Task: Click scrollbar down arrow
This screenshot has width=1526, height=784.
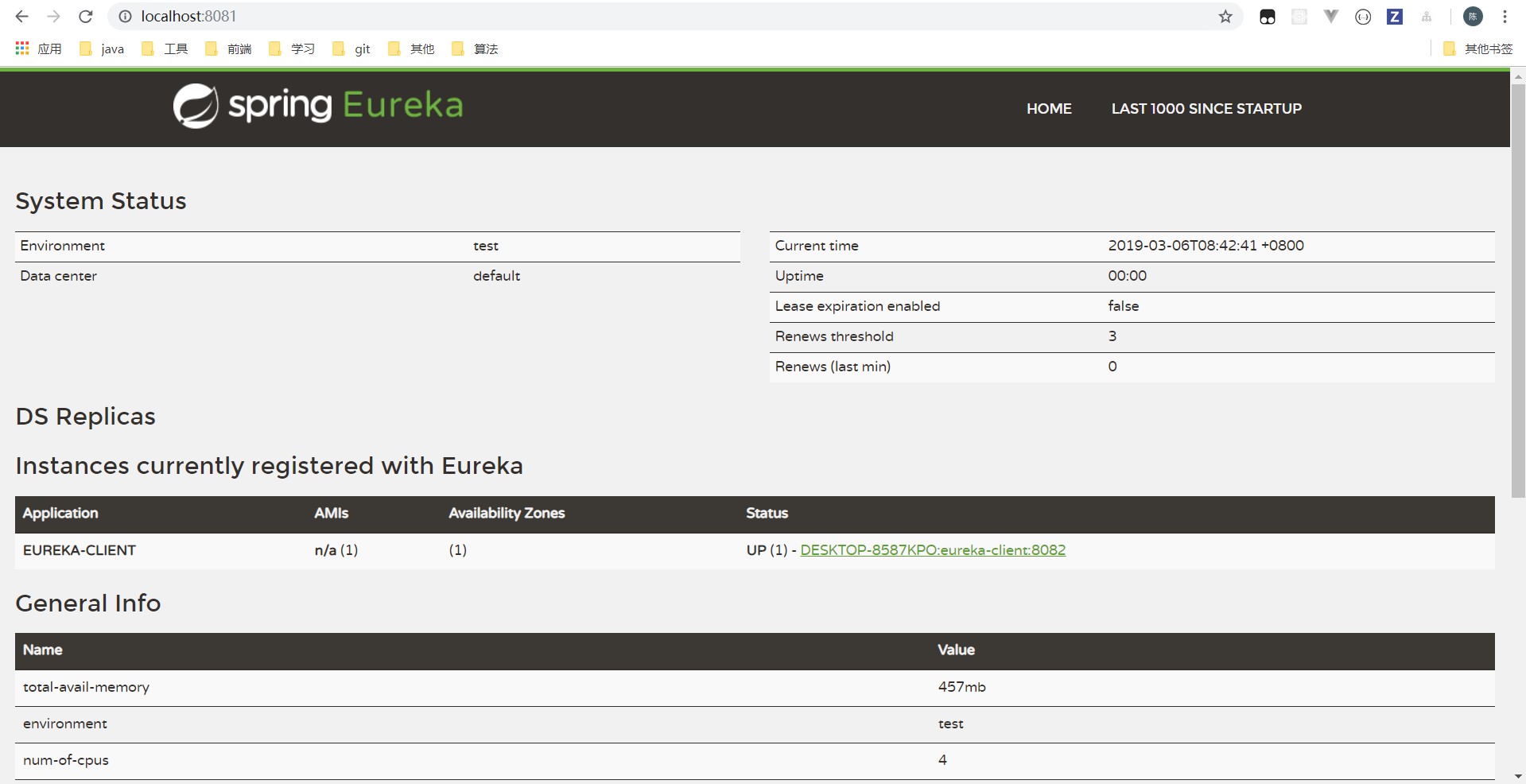Action: click(1518, 776)
